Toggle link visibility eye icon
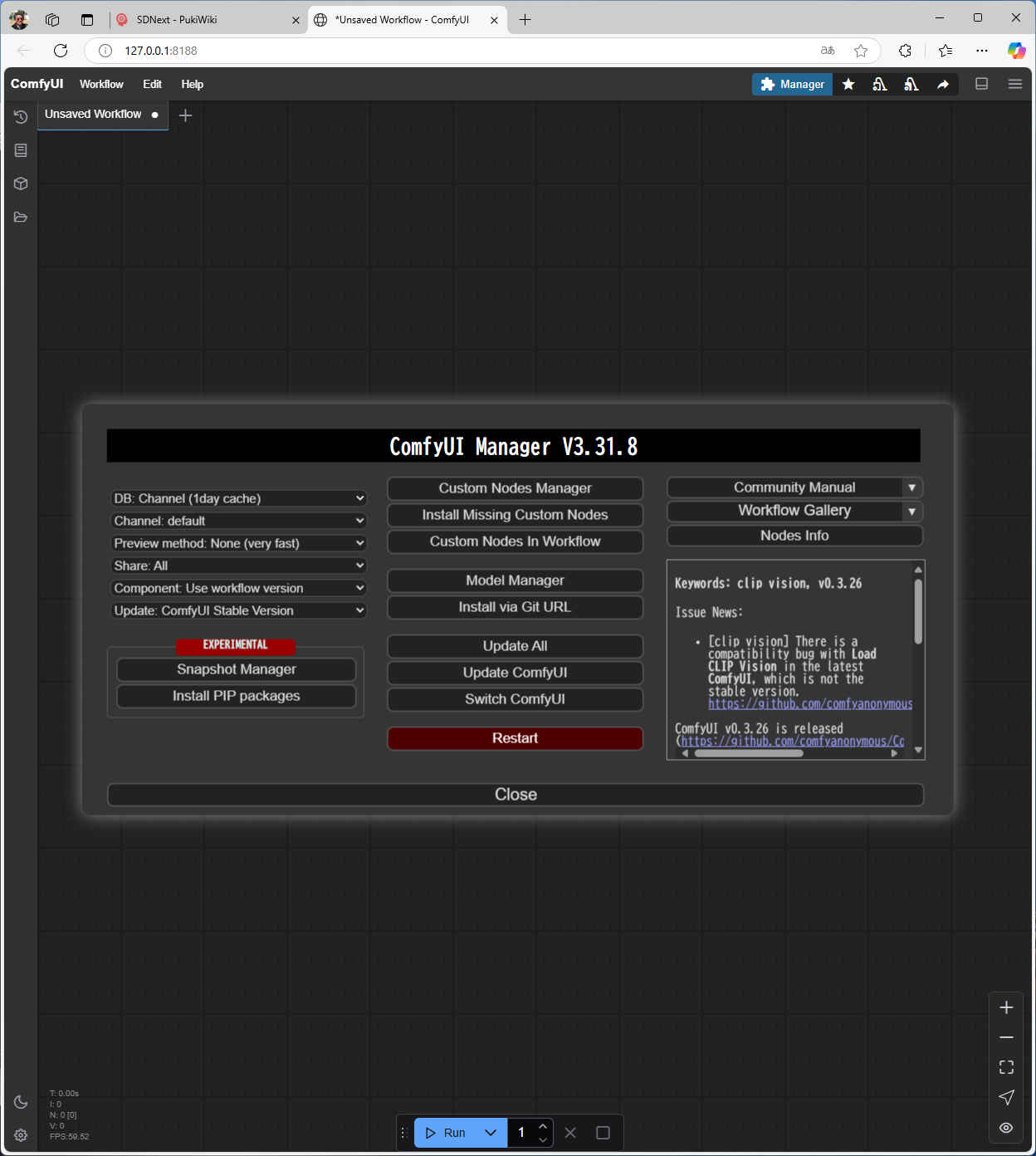This screenshot has height=1156, width=1036. pyautogui.click(x=1006, y=1128)
